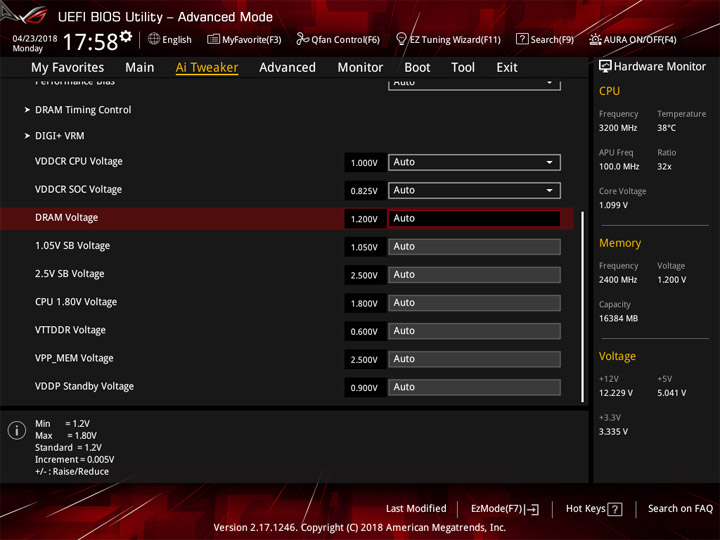The width and height of the screenshot is (720, 540).
Task: Click the 17:58 clock display
Action: click(90, 42)
